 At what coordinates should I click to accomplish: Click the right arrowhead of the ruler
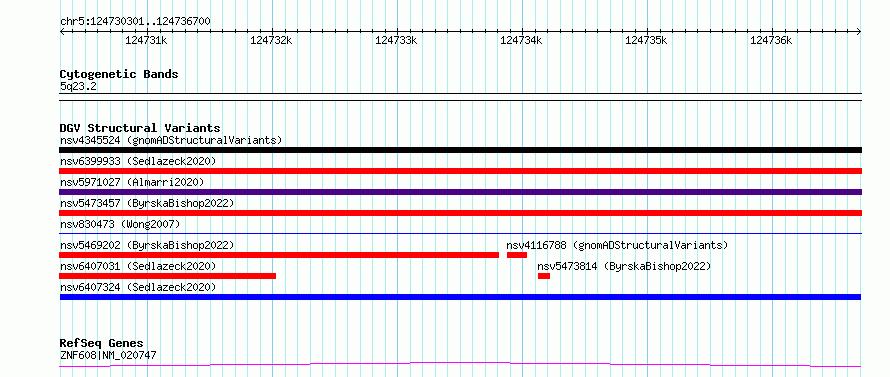858,31
